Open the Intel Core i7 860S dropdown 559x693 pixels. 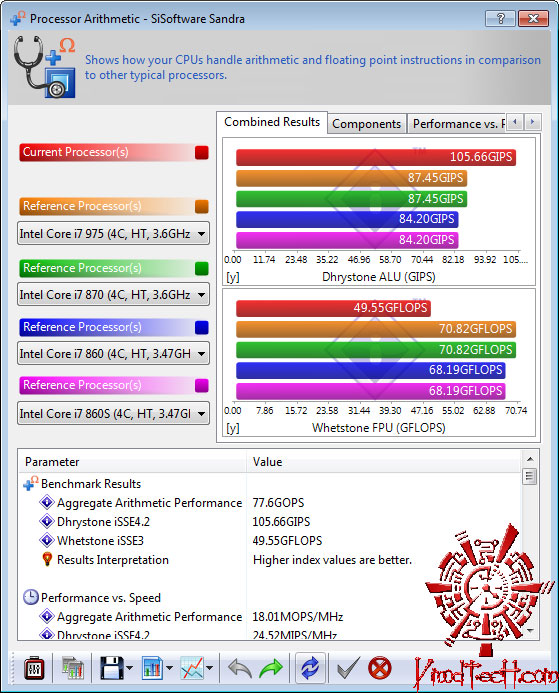tap(113, 414)
